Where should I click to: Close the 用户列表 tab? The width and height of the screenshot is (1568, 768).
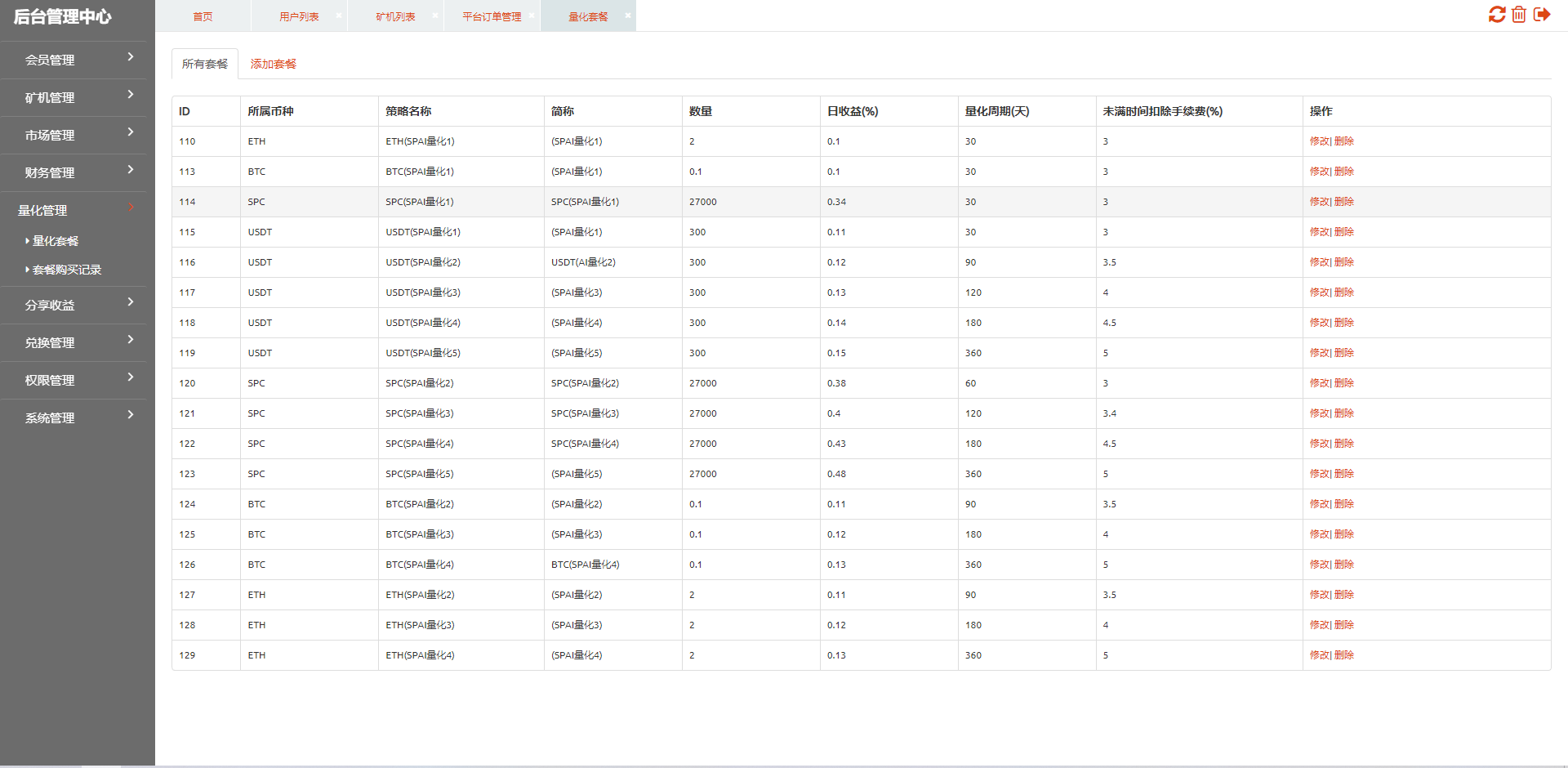pyautogui.click(x=339, y=16)
